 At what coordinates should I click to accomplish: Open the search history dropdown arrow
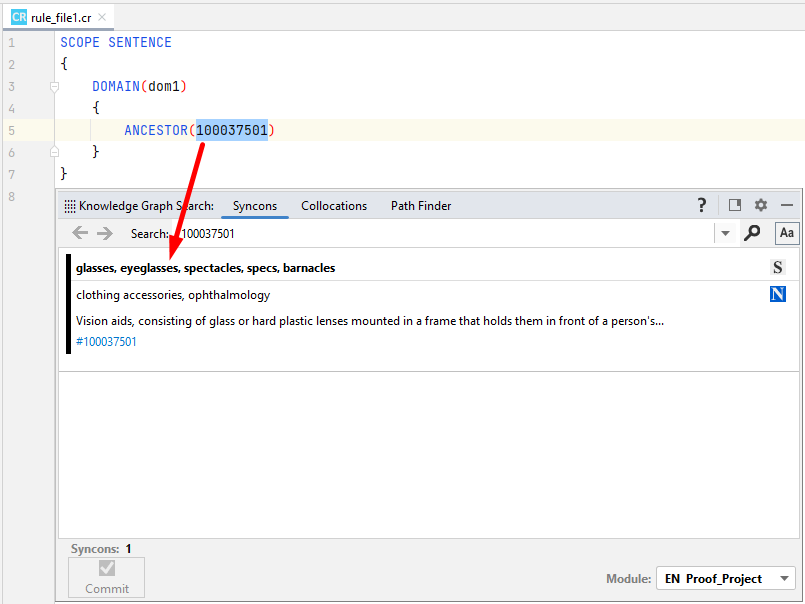coord(725,234)
